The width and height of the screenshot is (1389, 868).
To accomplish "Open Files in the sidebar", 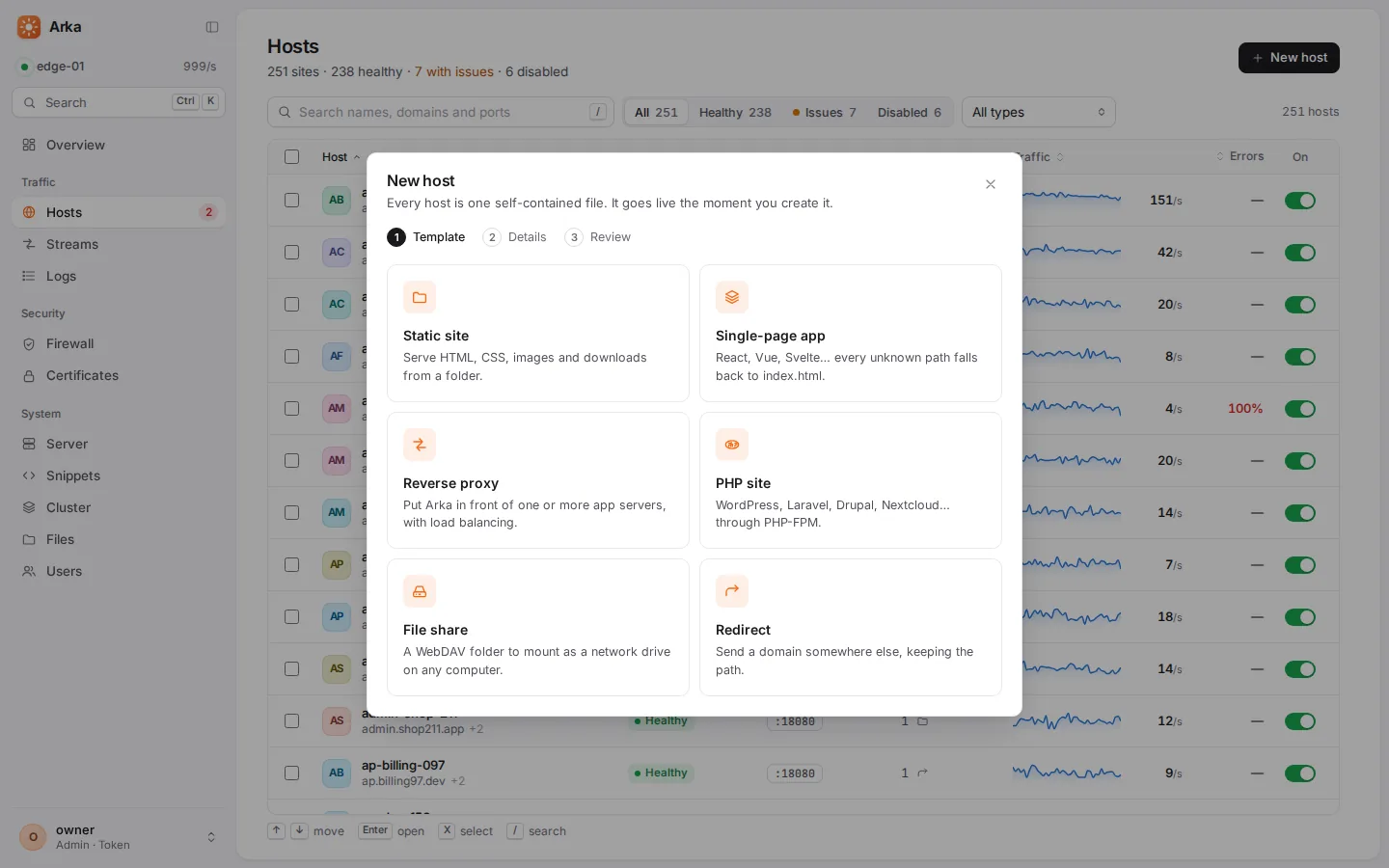I will 119,539.
